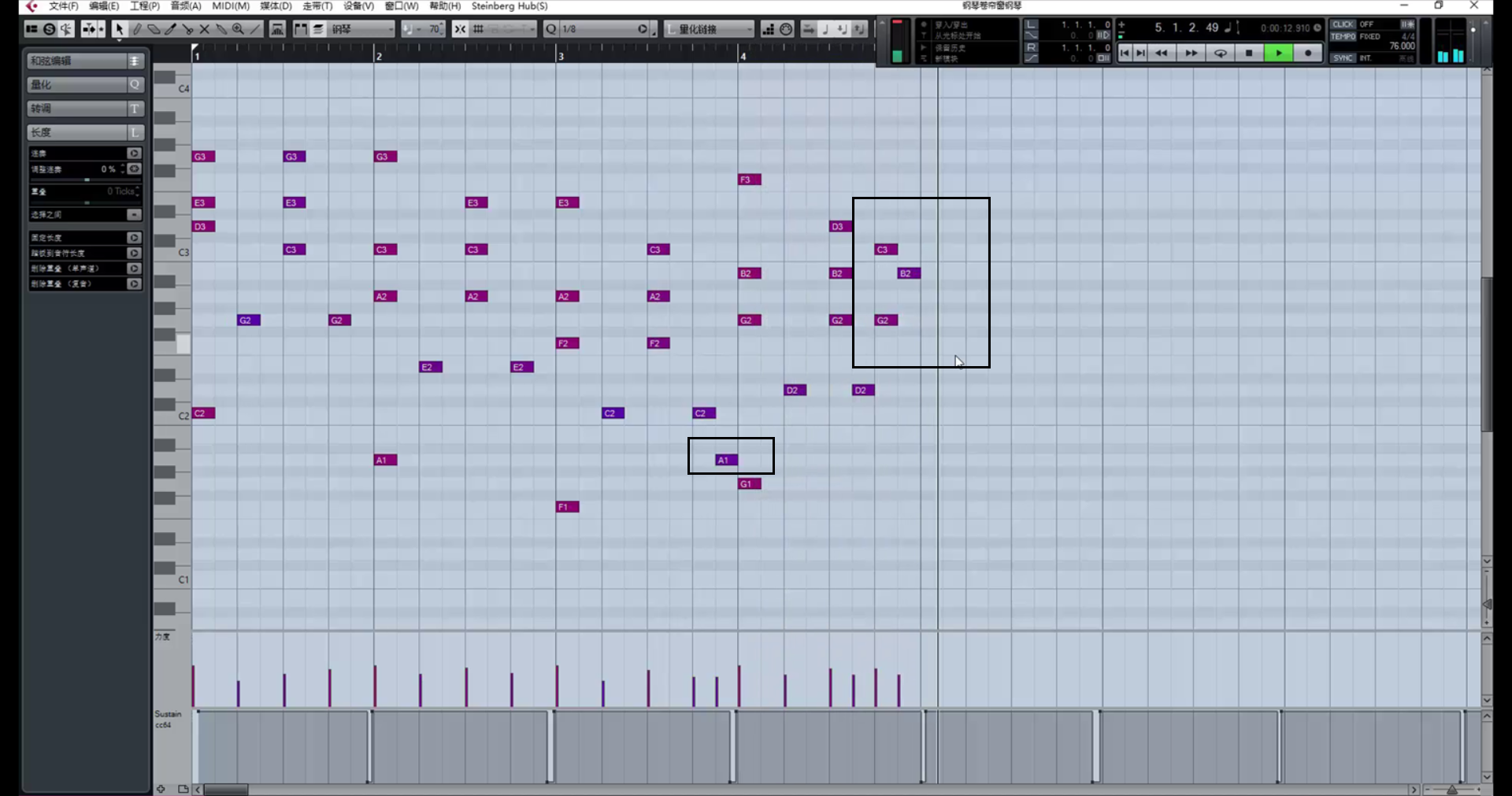Open the 钢琴 part selection dropdown

tap(361, 29)
